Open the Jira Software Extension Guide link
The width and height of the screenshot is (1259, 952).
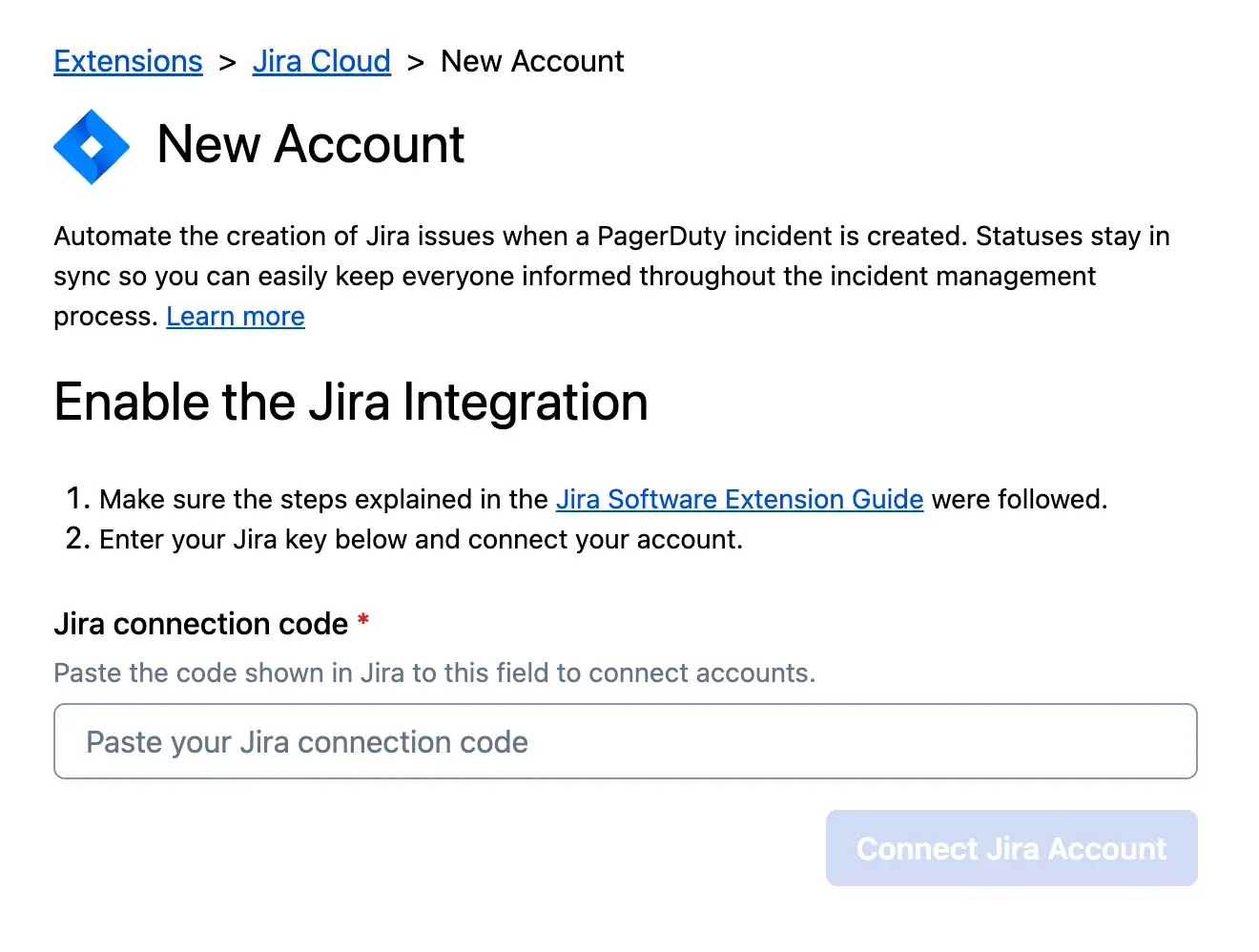(739, 499)
